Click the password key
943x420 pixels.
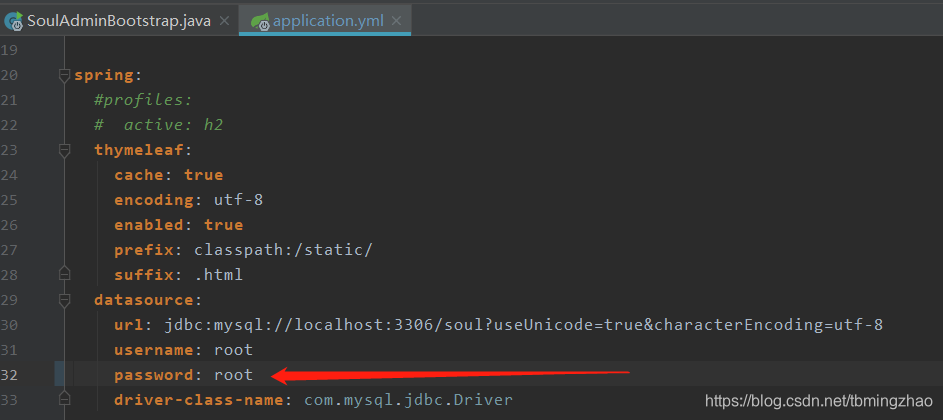pyautogui.click(x=155, y=375)
